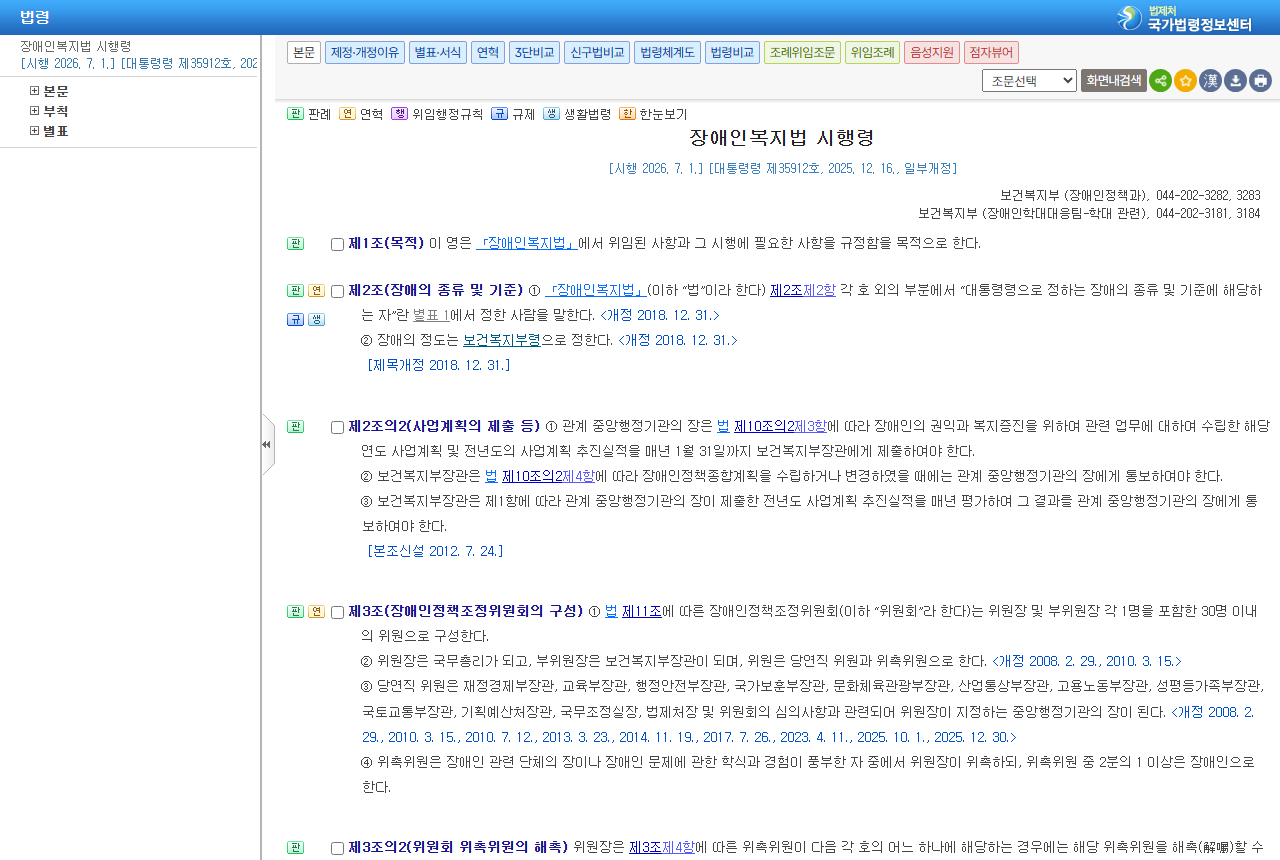Click the 음성지원 button
This screenshot has height=860, width=1280.
(932, 53)
